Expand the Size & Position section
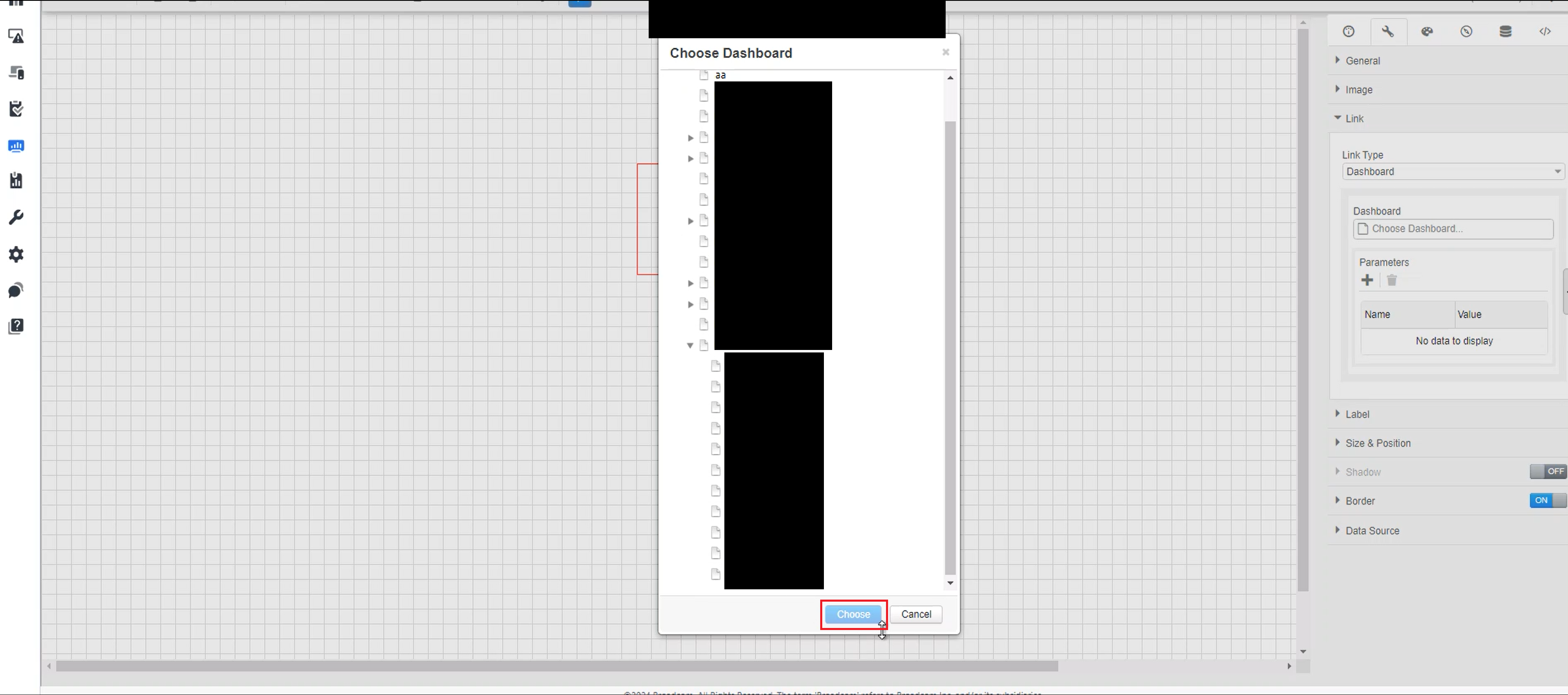Screen dimensions: 1568x695 (x=1378, y=443)
